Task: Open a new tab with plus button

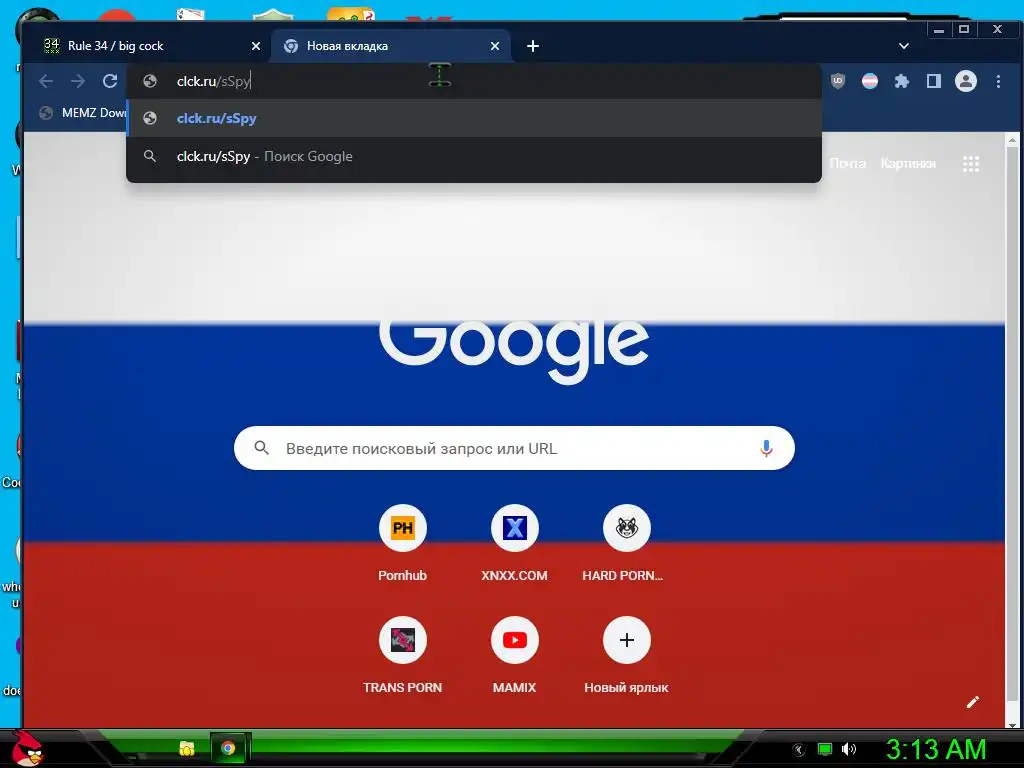Action: (533, 46)
